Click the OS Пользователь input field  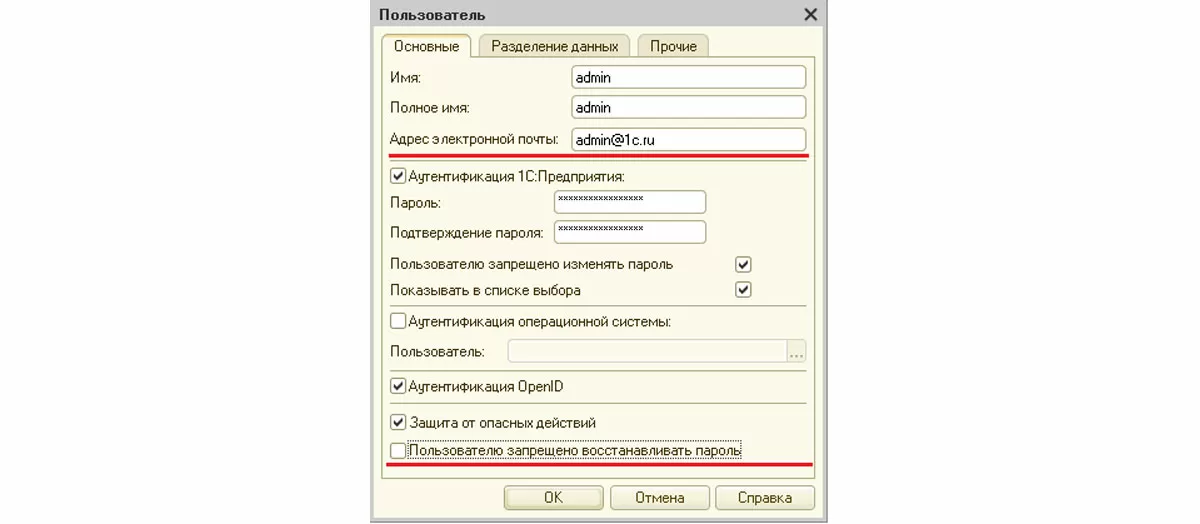tap(647, 351)
